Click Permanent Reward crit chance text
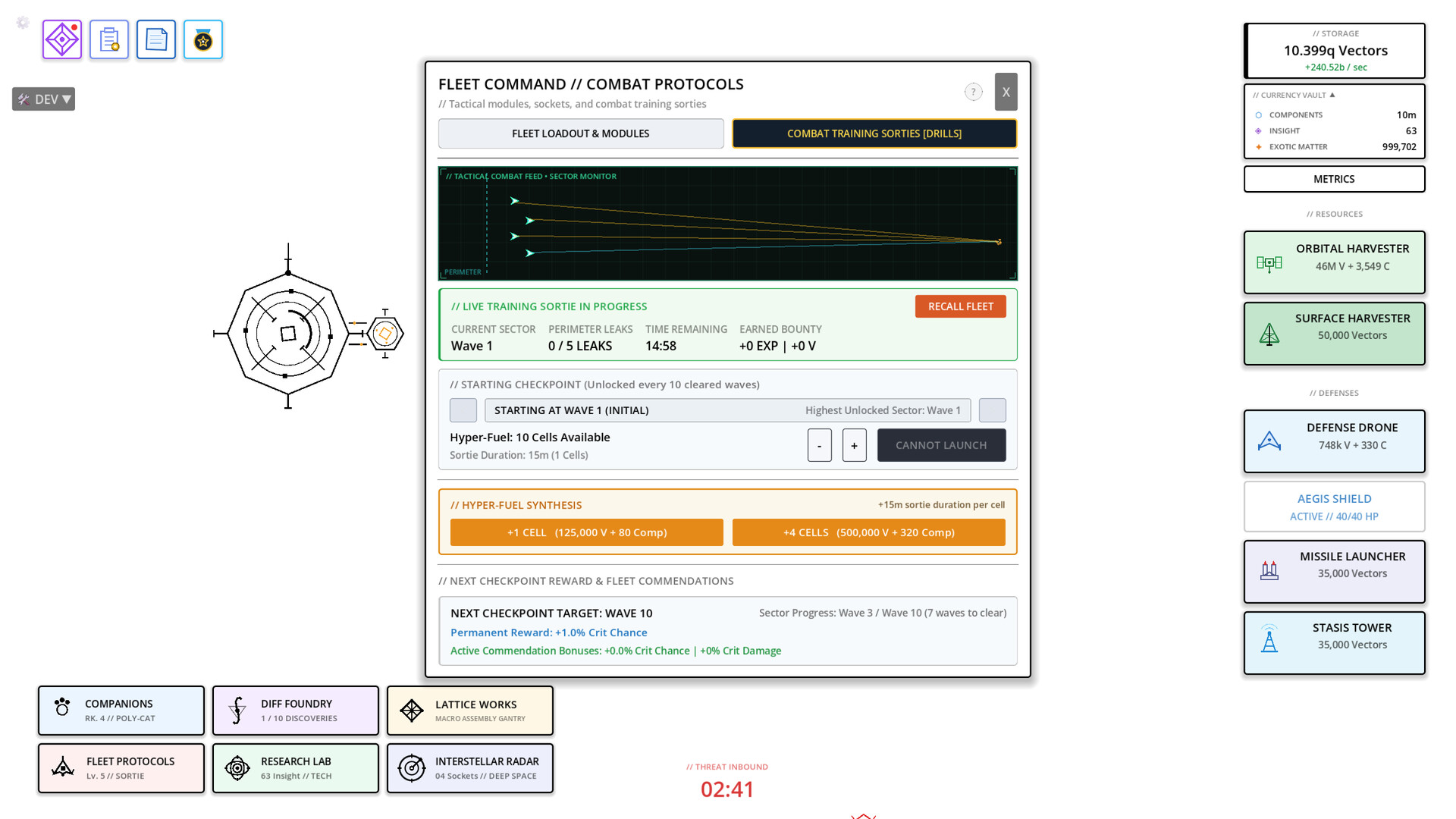The image size is (1456, 819). [549, 632]
